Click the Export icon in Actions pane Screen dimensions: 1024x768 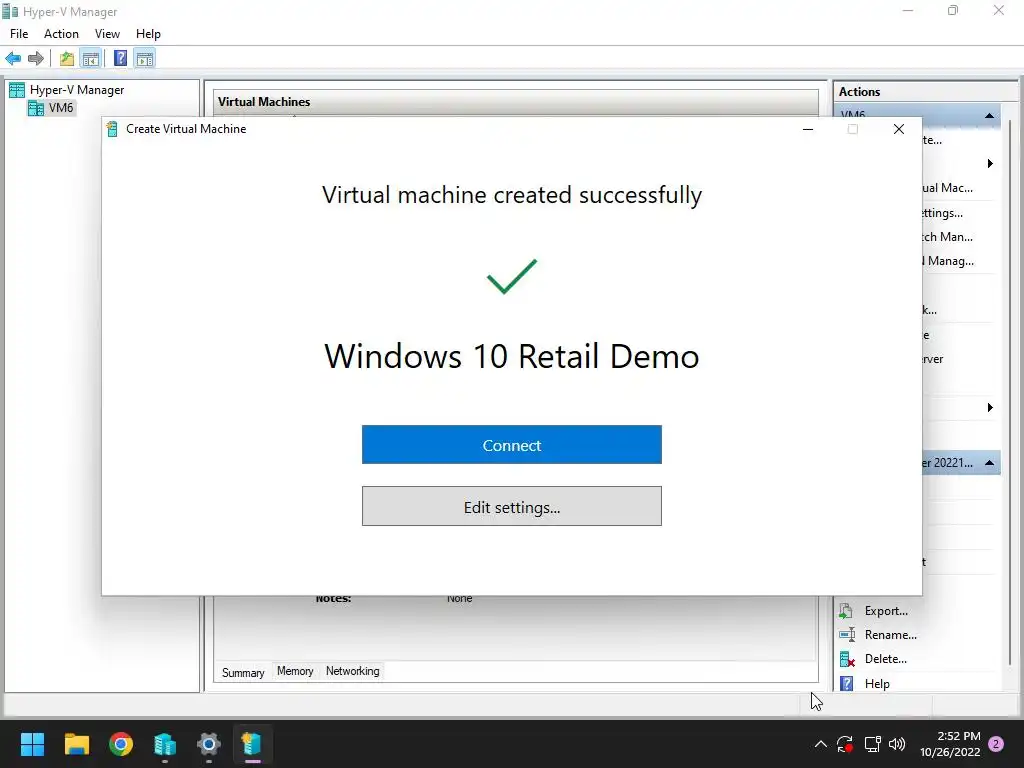pyautogui.click(x=846, y=611)
